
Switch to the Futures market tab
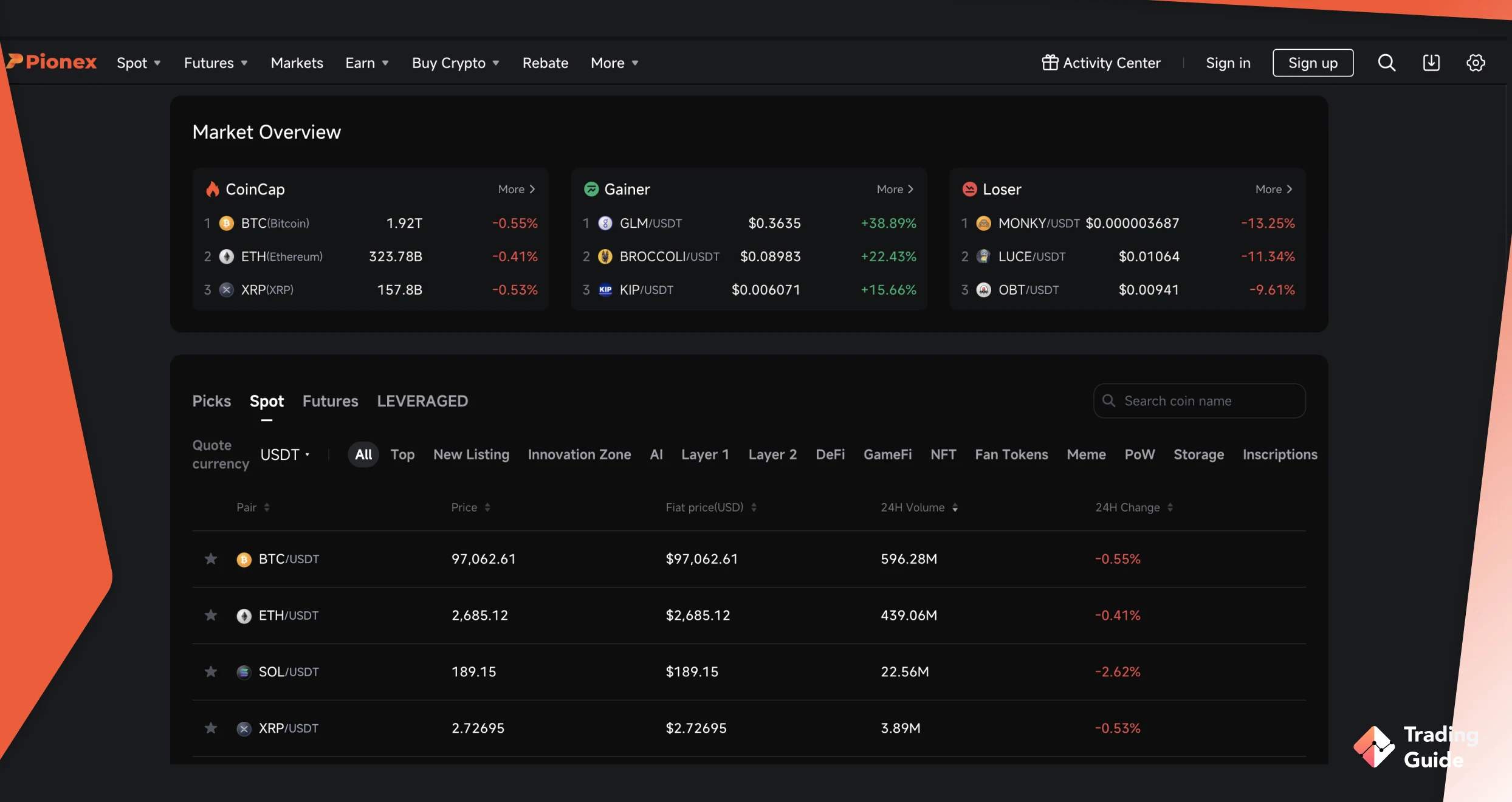[x=330, y=401]
